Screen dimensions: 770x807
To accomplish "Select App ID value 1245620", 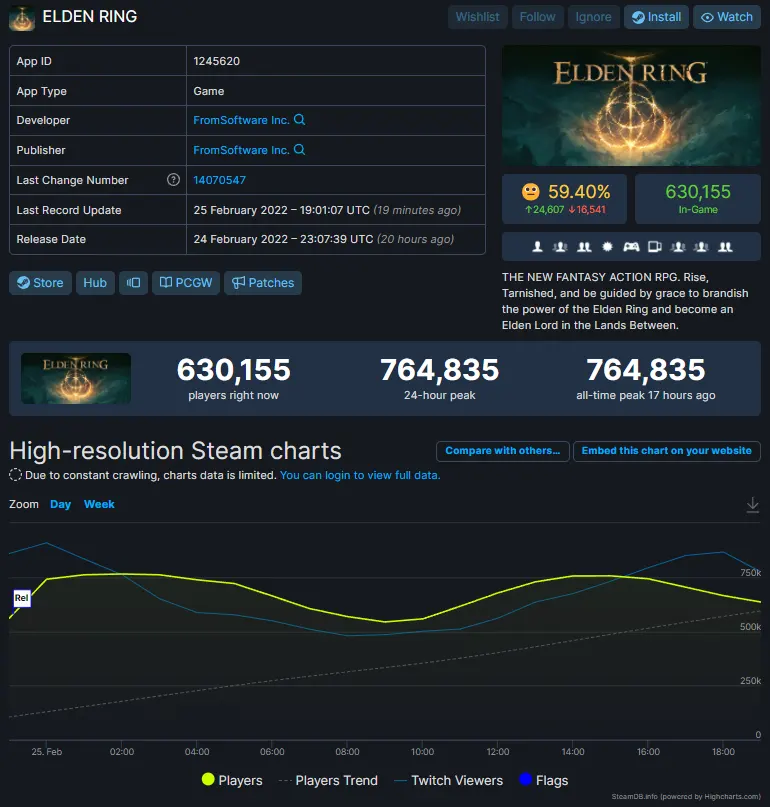I will [217, 61].
